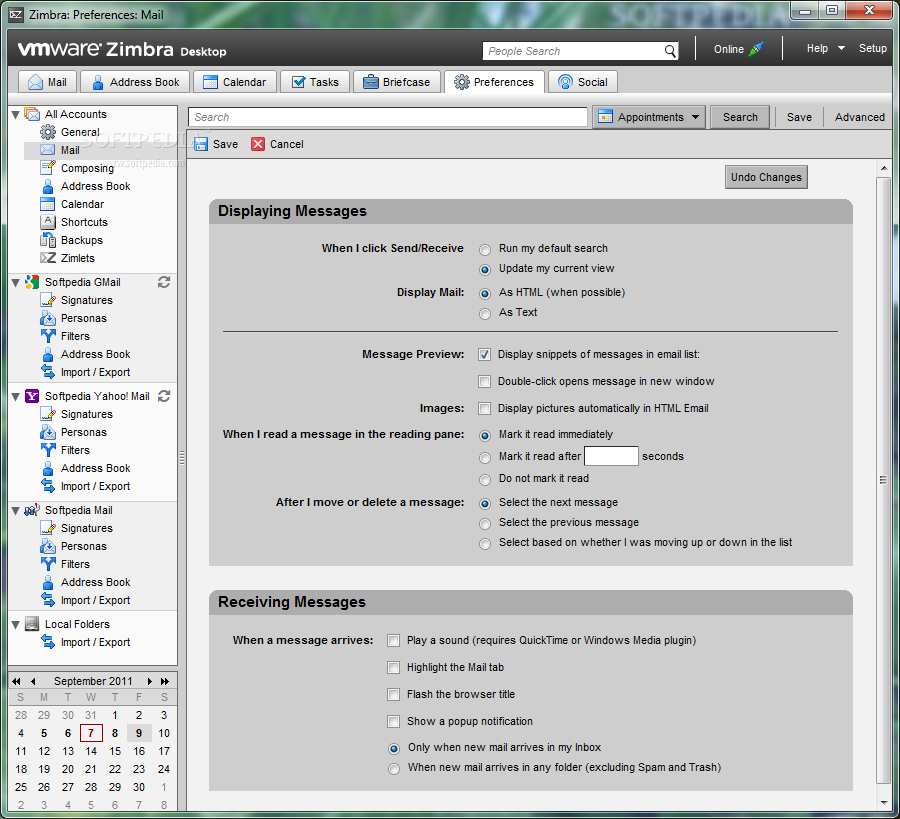Collapse the Softpedia Yahoo! Mail tree
This screenshot has width=900, height=819.
click(x=15, y=397)
